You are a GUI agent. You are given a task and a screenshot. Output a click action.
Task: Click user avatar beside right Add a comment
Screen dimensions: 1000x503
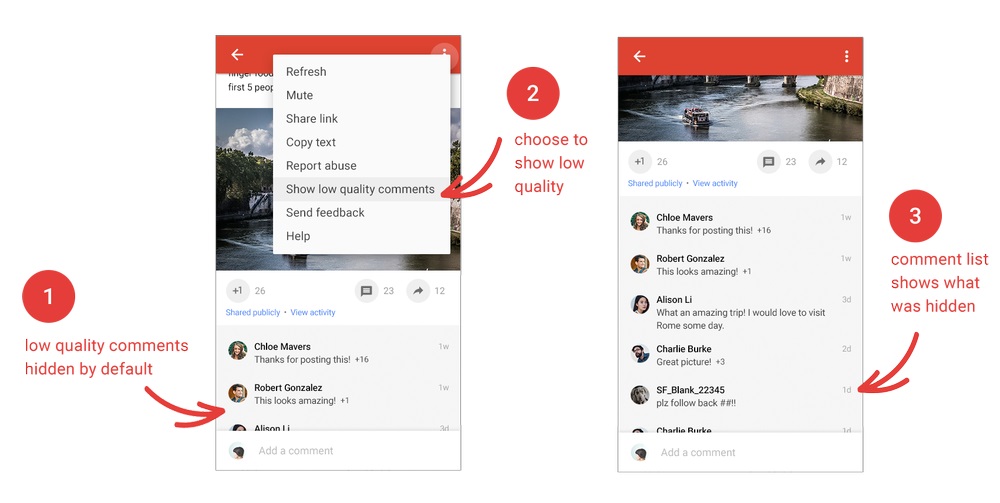point(640,453)
